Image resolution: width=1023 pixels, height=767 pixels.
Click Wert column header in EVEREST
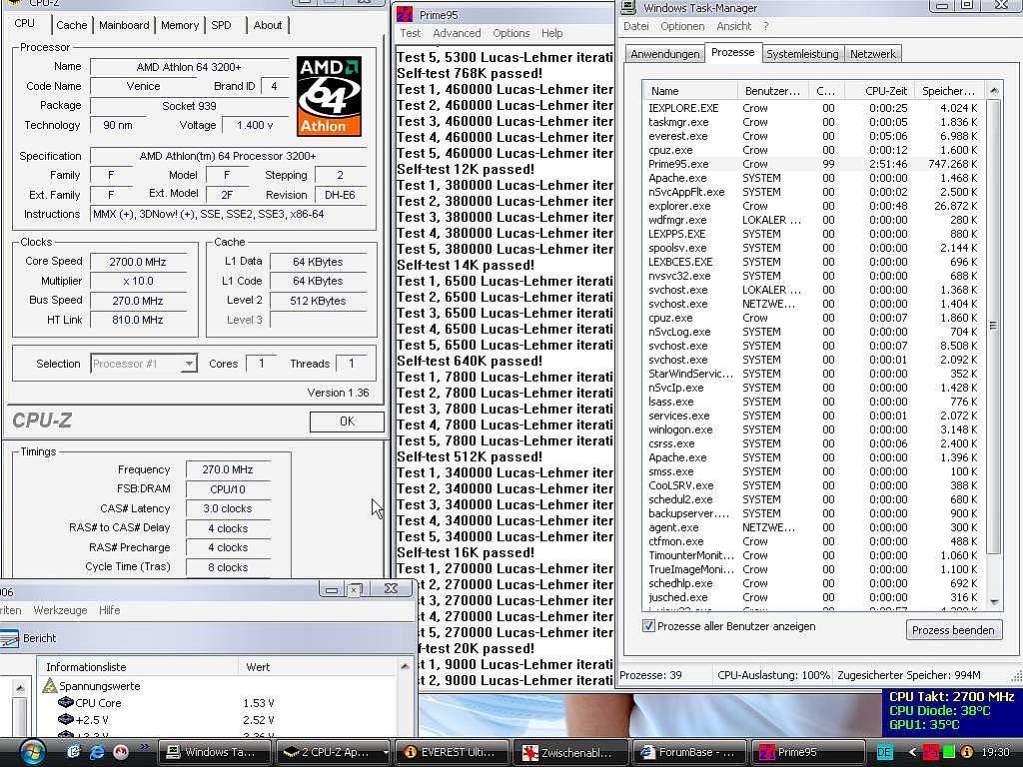click(x=318, y=667)
